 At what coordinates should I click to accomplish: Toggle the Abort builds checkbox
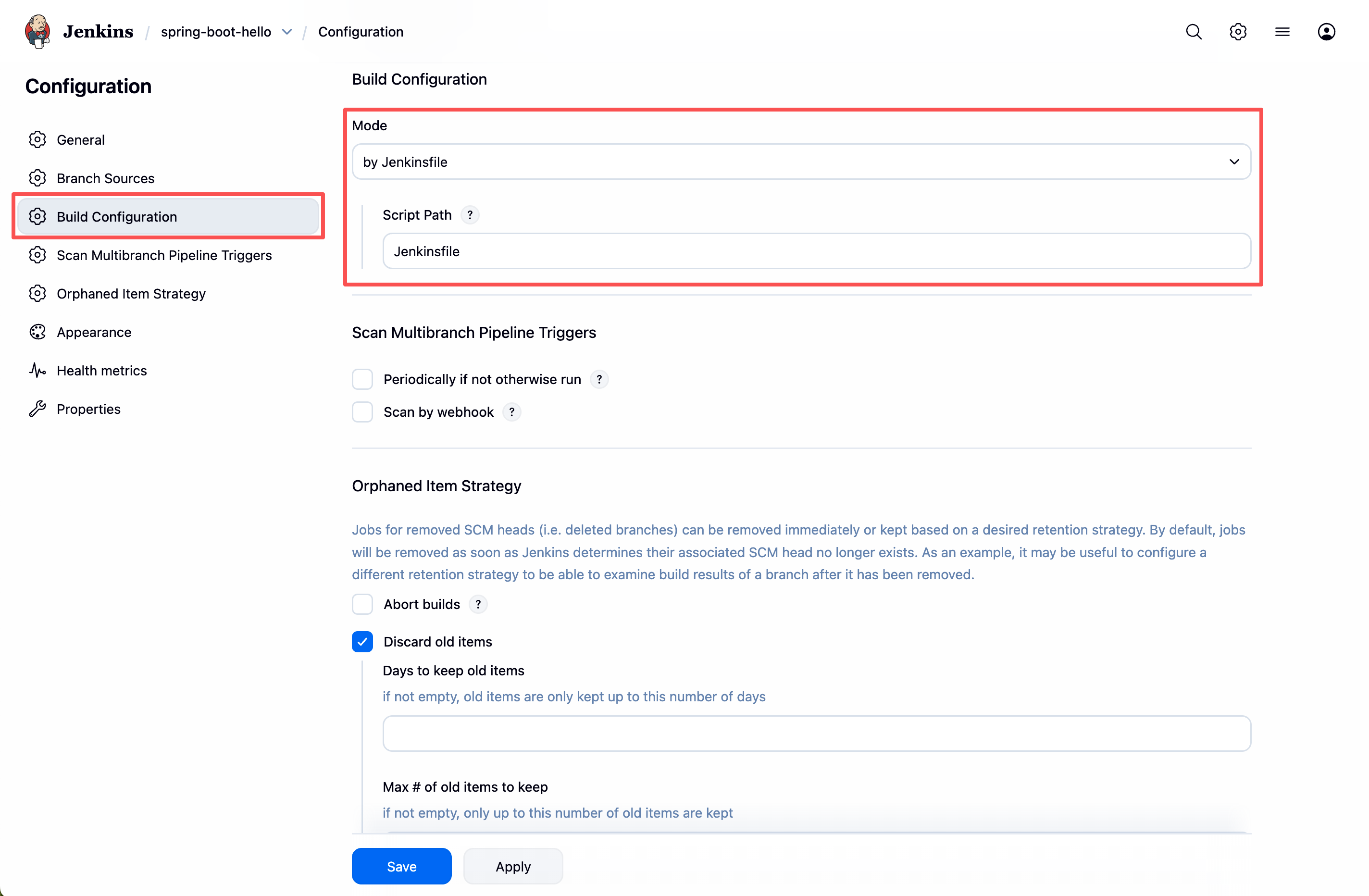[362, 604]
